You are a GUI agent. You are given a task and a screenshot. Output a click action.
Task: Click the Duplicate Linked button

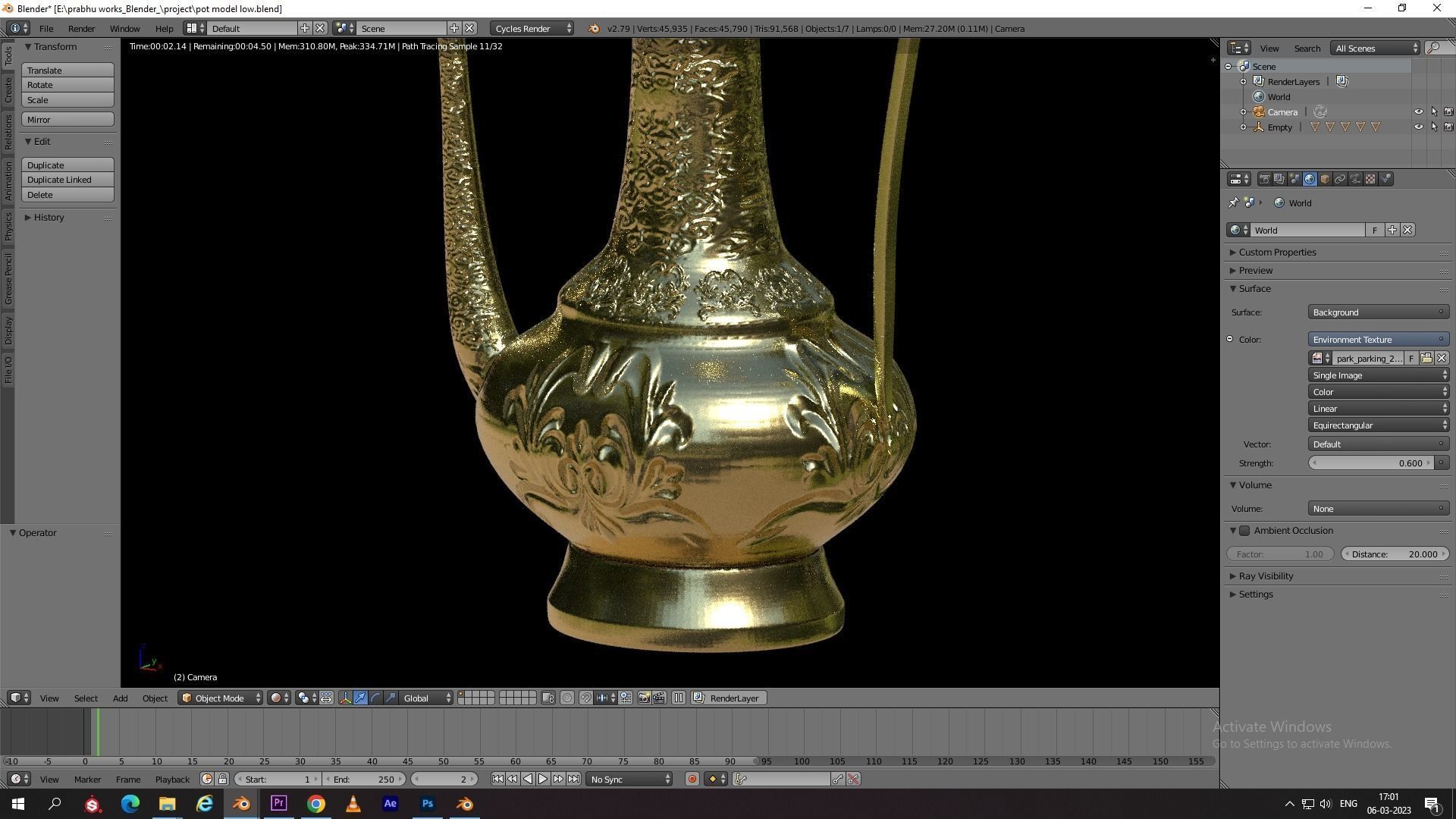coord(67,180)
